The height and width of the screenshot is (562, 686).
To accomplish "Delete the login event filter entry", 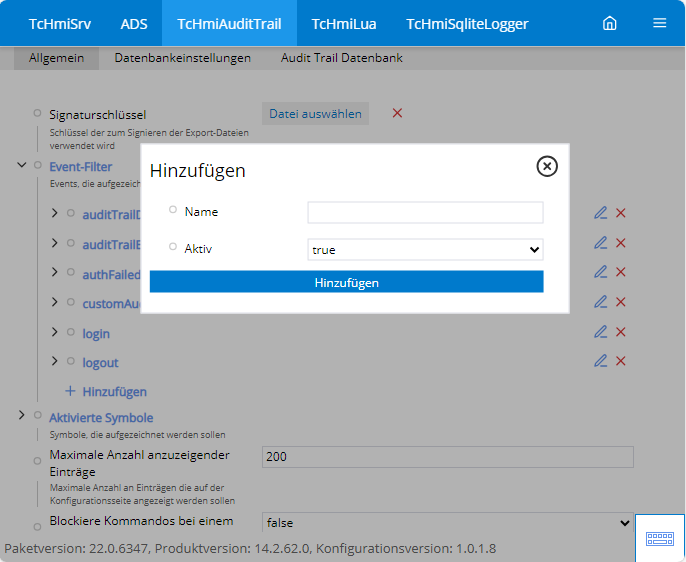I will pyautogui.click(x=621, y=332).
